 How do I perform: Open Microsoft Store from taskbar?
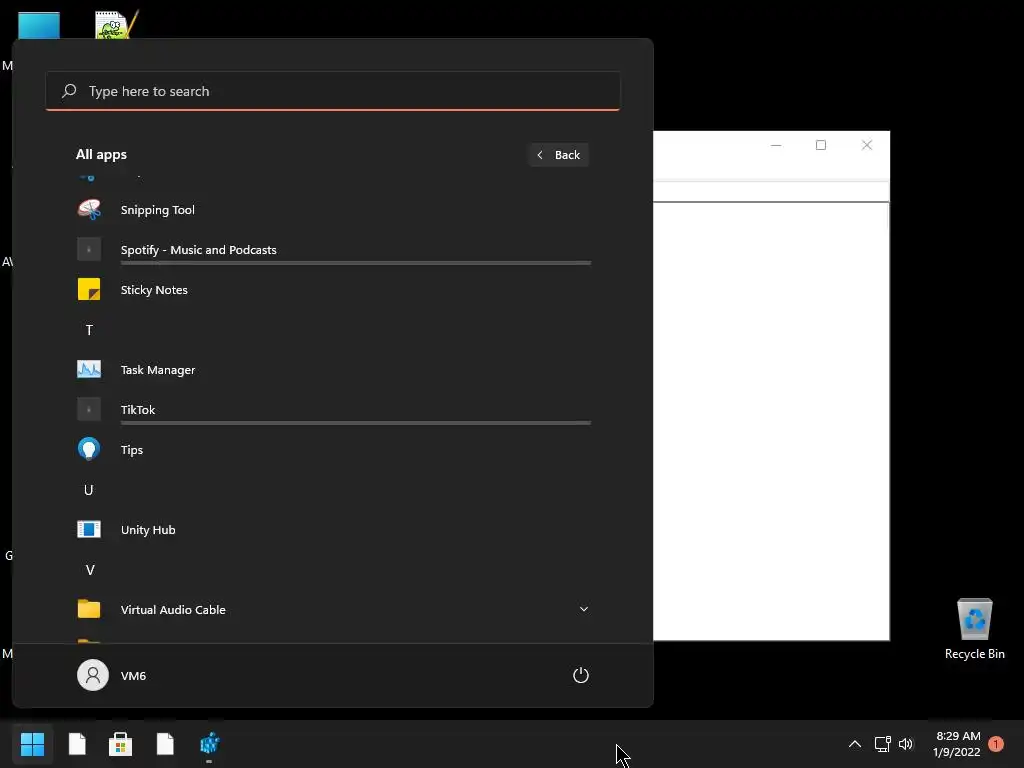coord(120,743)
